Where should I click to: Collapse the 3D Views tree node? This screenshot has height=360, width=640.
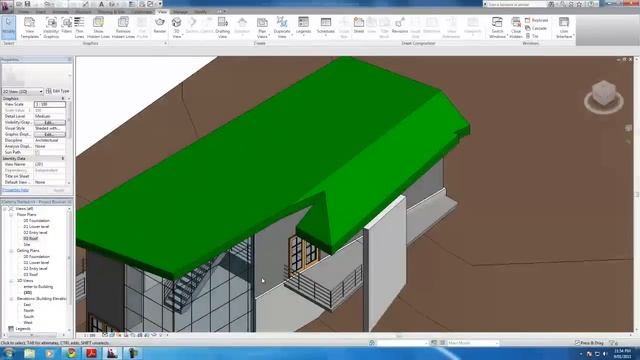tap(11, 281)
